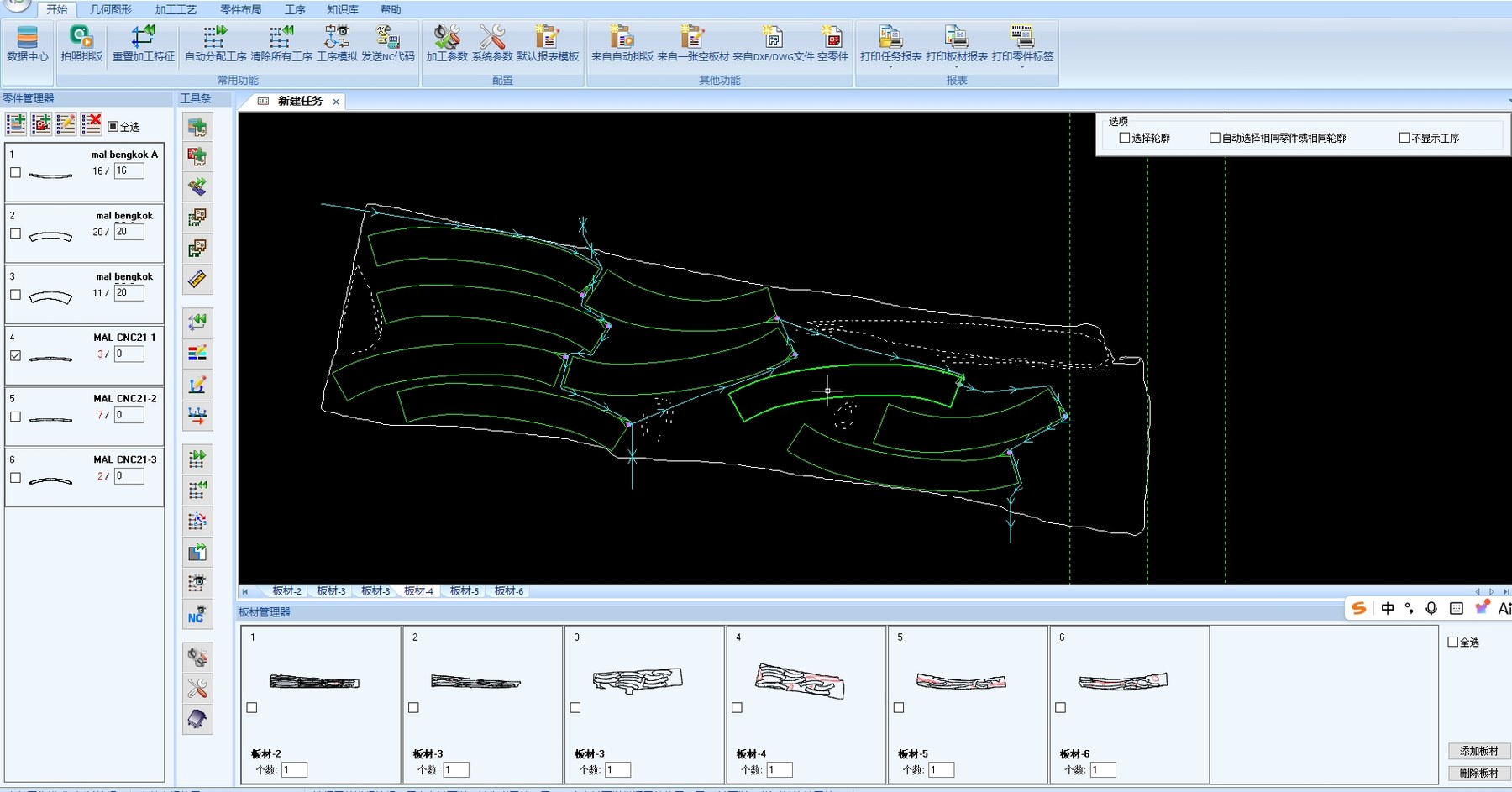The width and height of the screenshot is (1512, 792).
Task: Run 自动分配工序 auto-assign operations
Action: (216, 44)
